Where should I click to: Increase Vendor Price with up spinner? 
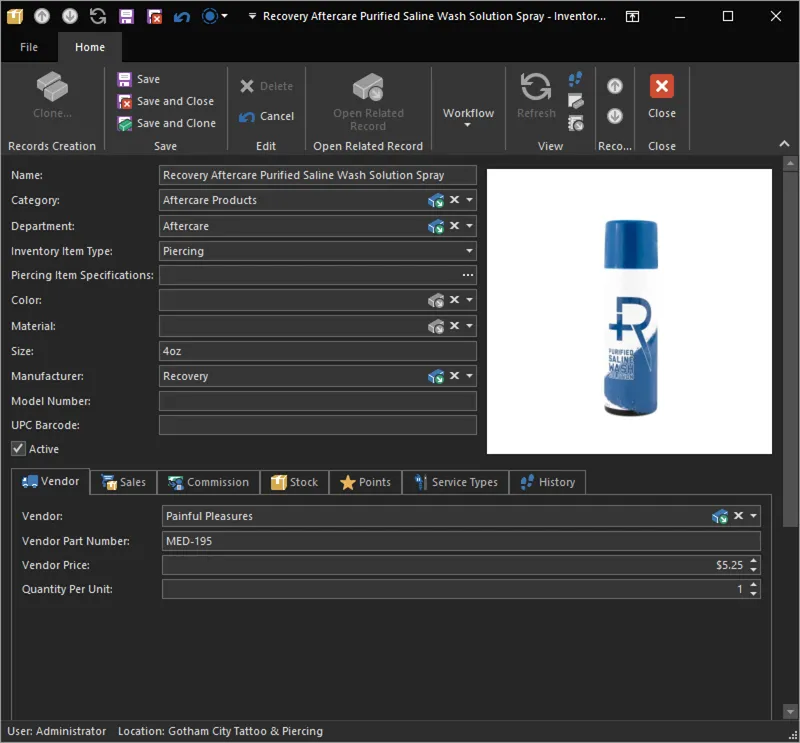click(x=754, y=561)
